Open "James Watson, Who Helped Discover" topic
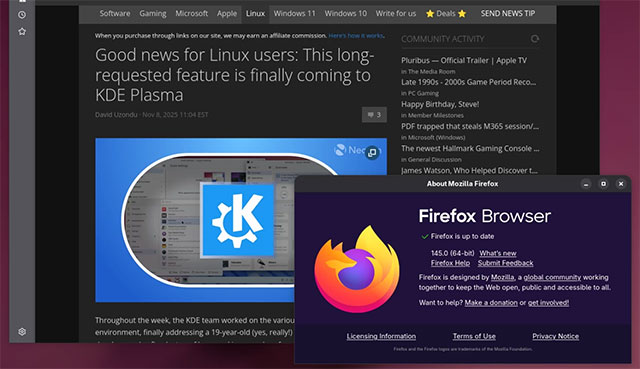Screen dimensions: 640x369 pos(469,170)
